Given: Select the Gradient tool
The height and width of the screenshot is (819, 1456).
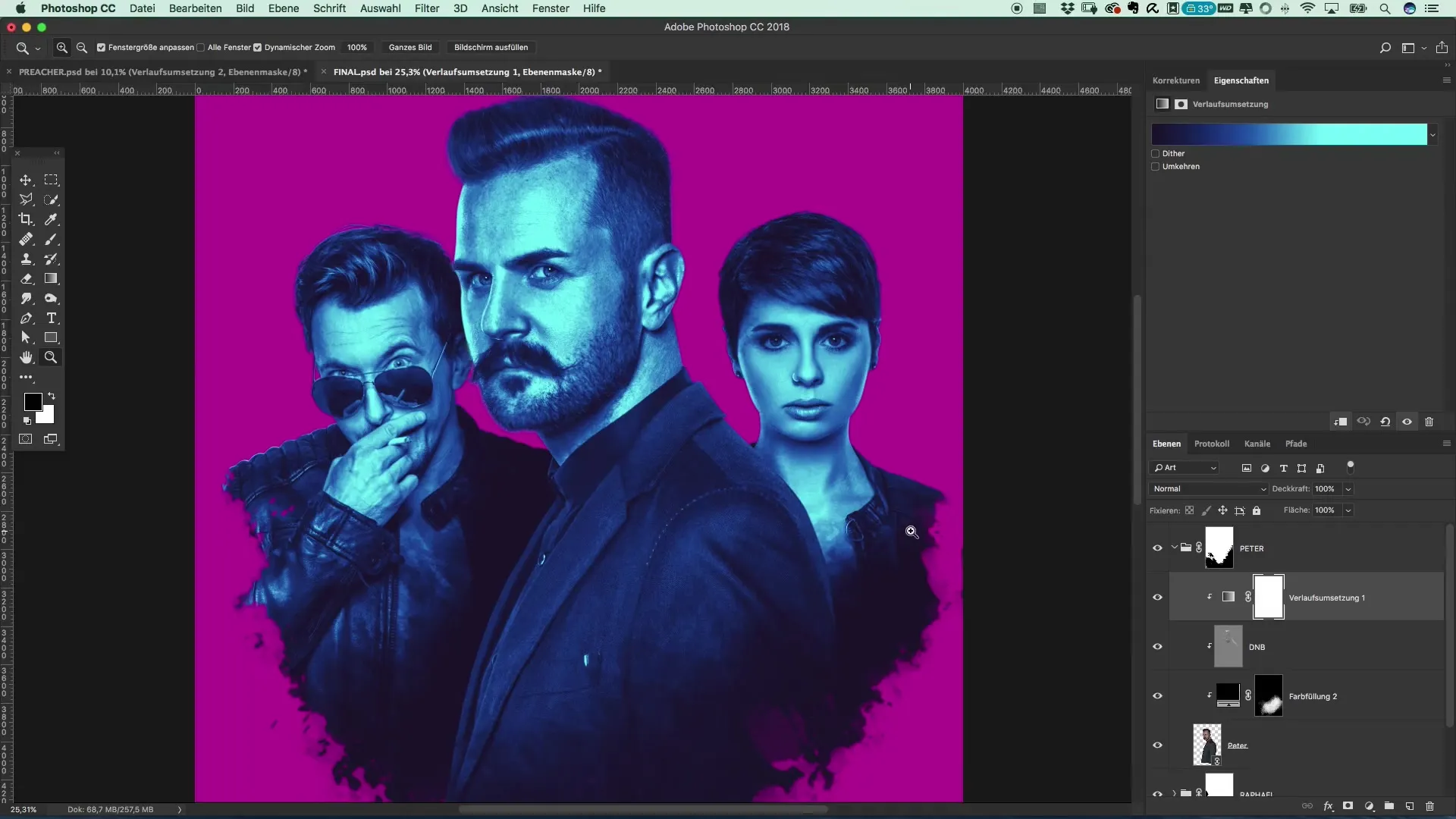Looking at the screenshot, I should (51, 278).
